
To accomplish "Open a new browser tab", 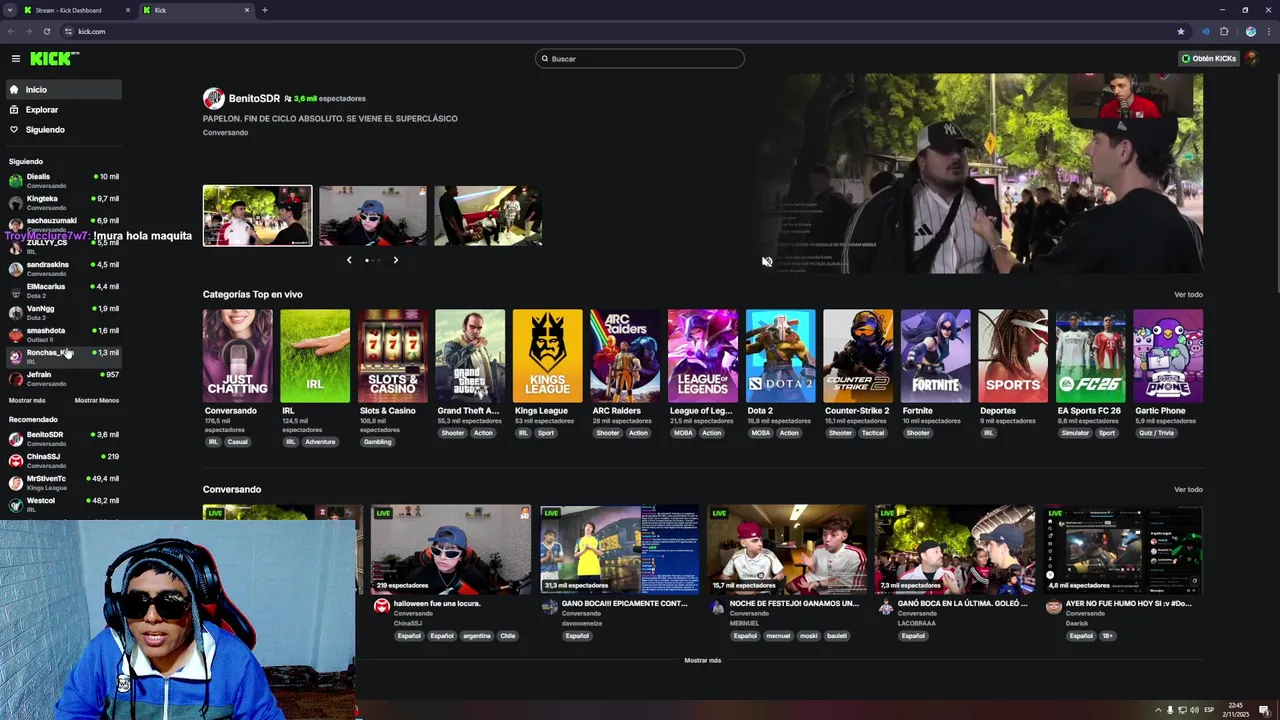I will 265,10.
